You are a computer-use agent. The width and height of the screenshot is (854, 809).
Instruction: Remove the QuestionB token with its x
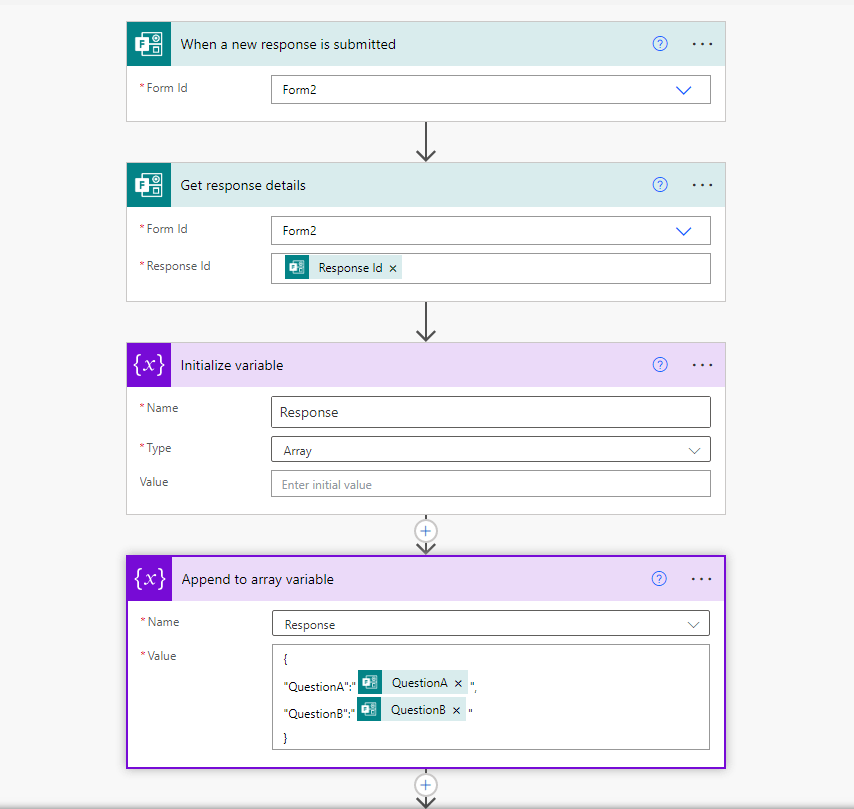pos(456,710)
